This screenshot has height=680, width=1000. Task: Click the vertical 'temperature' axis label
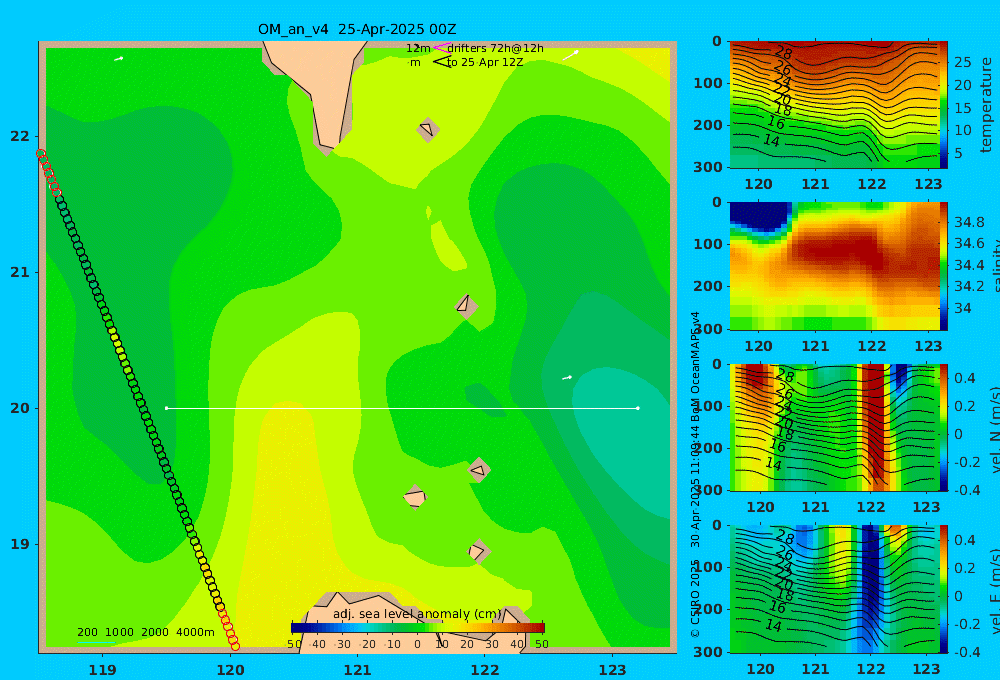point(986,105)
